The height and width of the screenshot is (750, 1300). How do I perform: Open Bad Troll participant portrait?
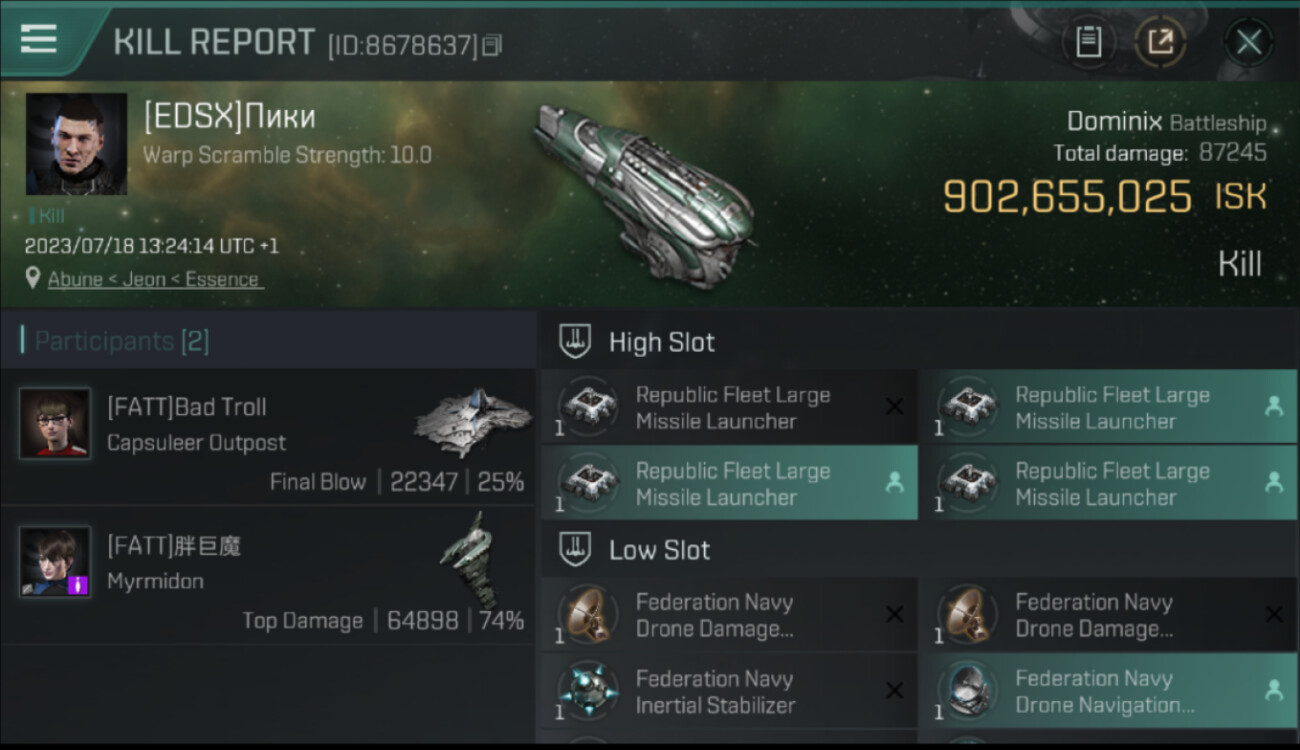[55, 423]
